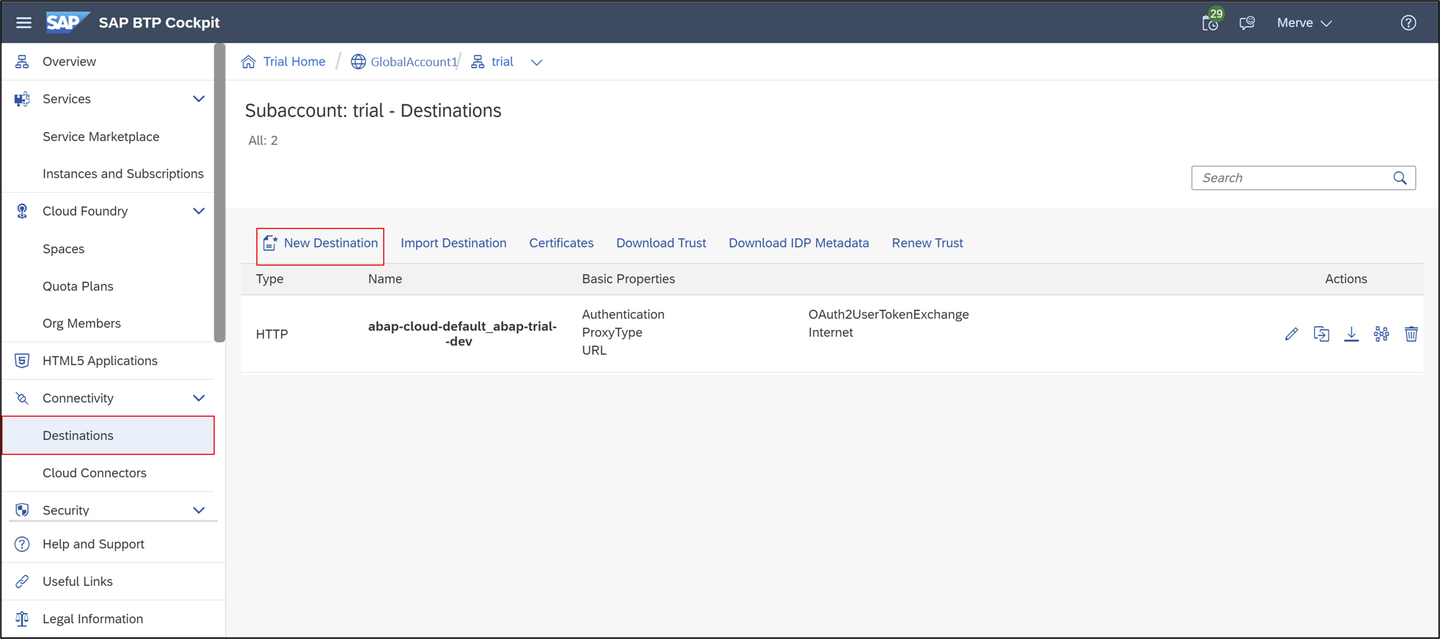Viewport: 1440px width, 639px height.
Task: Click the sidebar vertical scrollbar
Action: tap(220, 192)
